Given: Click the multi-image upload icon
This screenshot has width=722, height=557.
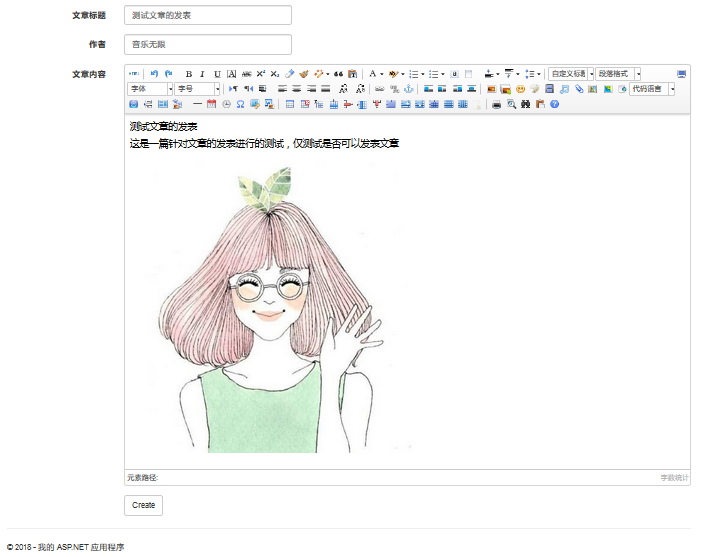Looking at the screenshot, I should coord(506,89).
